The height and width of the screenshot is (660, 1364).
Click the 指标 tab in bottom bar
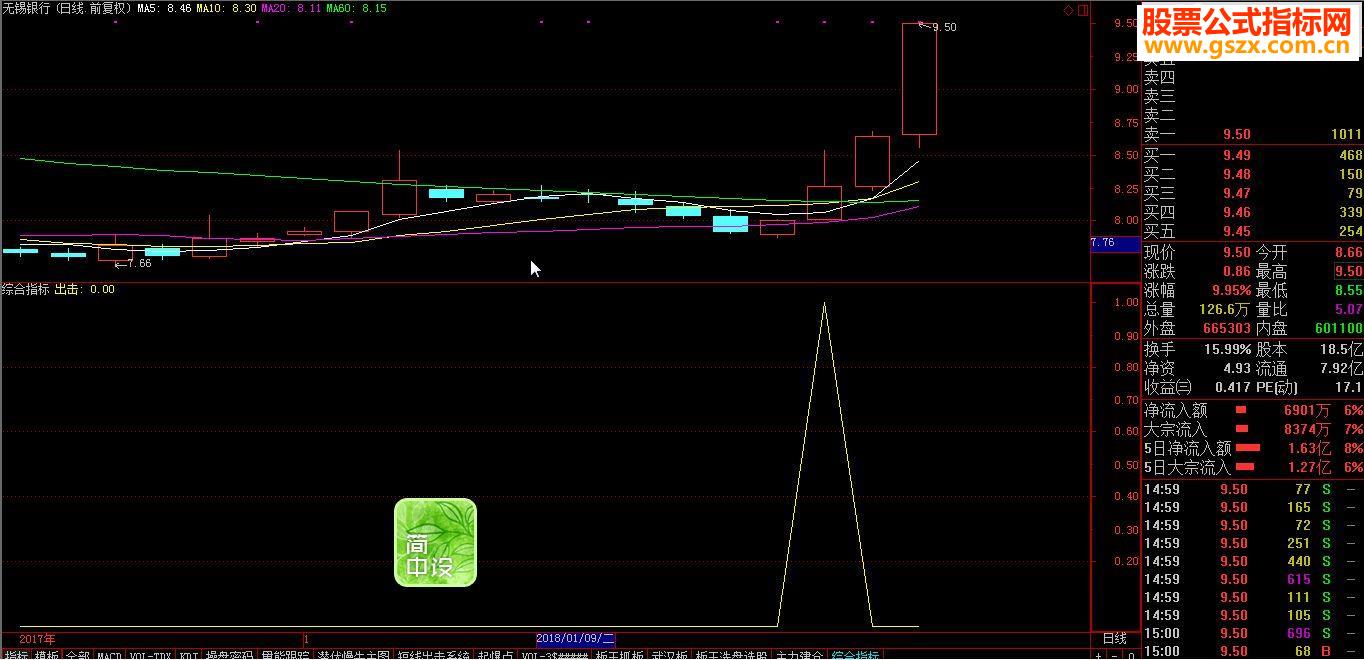click(x=16, y=656)
